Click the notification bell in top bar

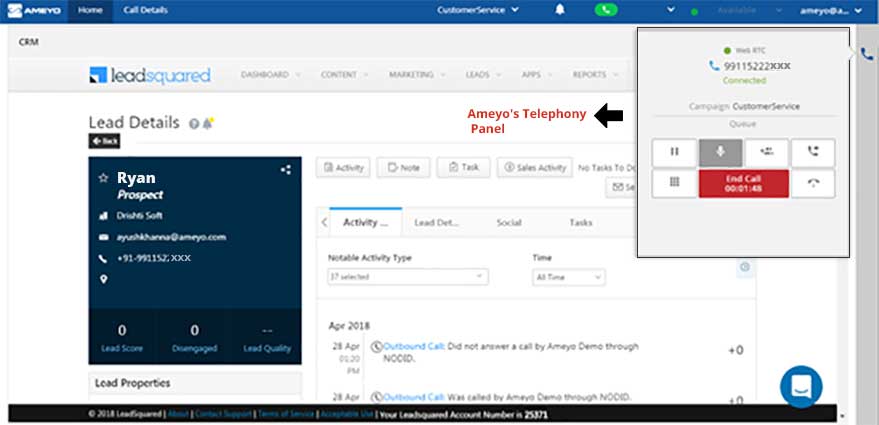coord(559,10)
